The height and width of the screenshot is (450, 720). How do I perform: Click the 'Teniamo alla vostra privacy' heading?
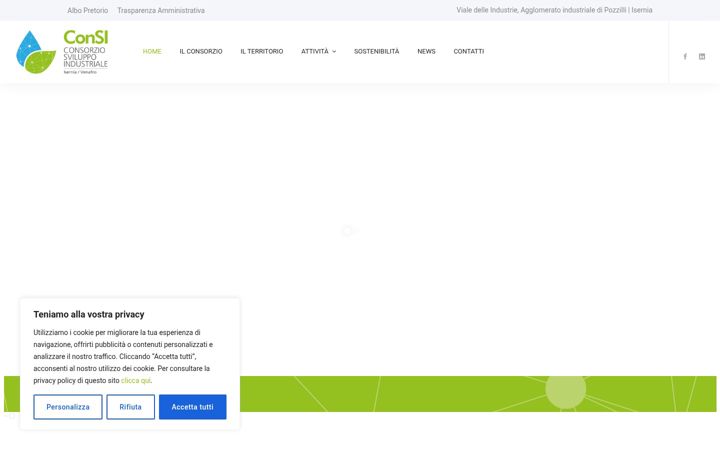(x=89, y=315)
